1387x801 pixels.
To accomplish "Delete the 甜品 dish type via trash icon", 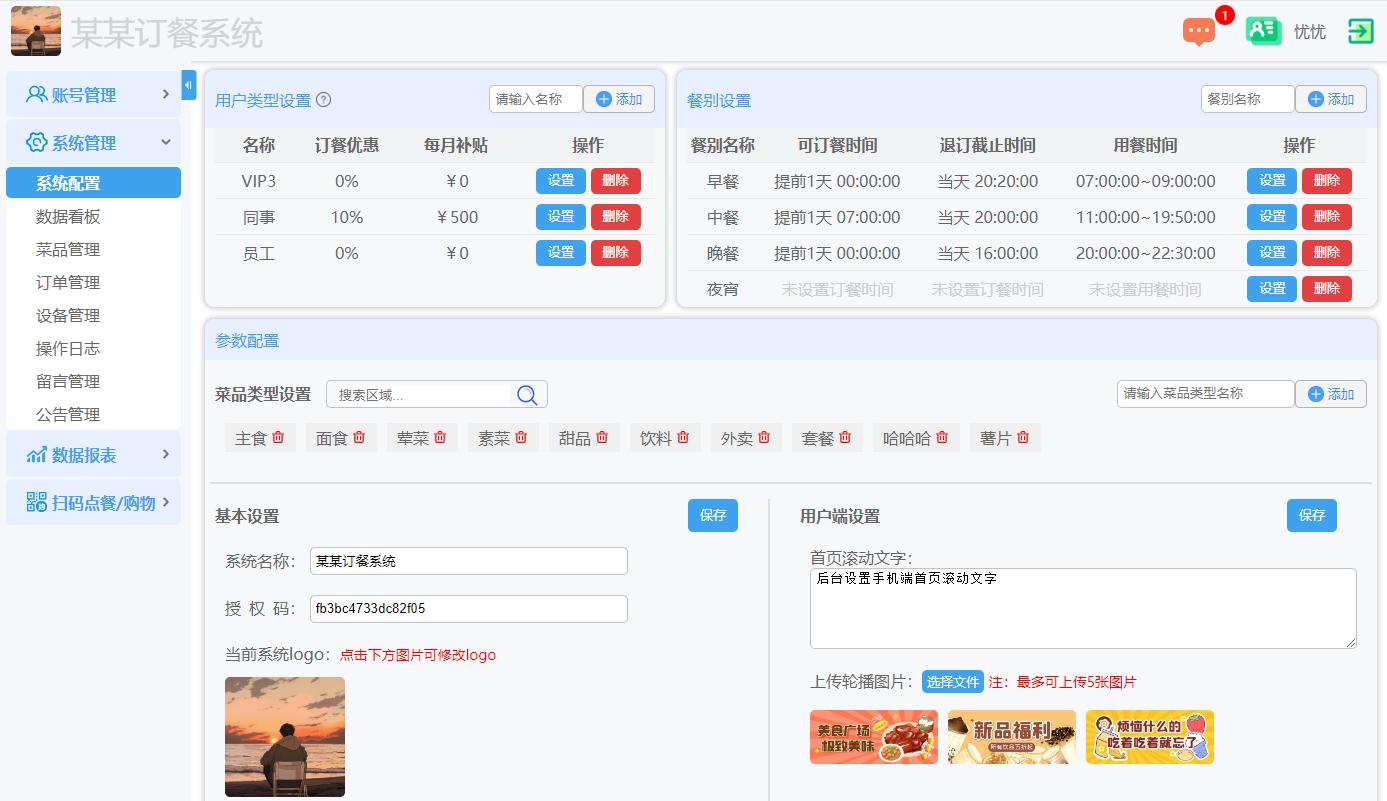I will 602,437.
